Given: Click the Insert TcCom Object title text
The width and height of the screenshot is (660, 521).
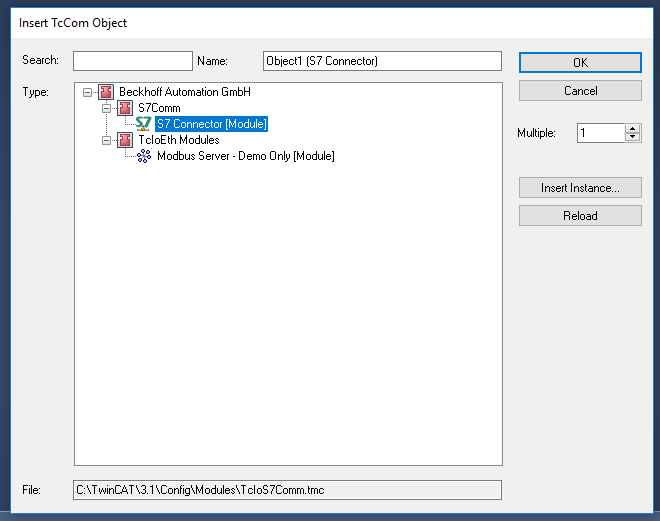Looking at the screenshot, I should click(73, 23).
